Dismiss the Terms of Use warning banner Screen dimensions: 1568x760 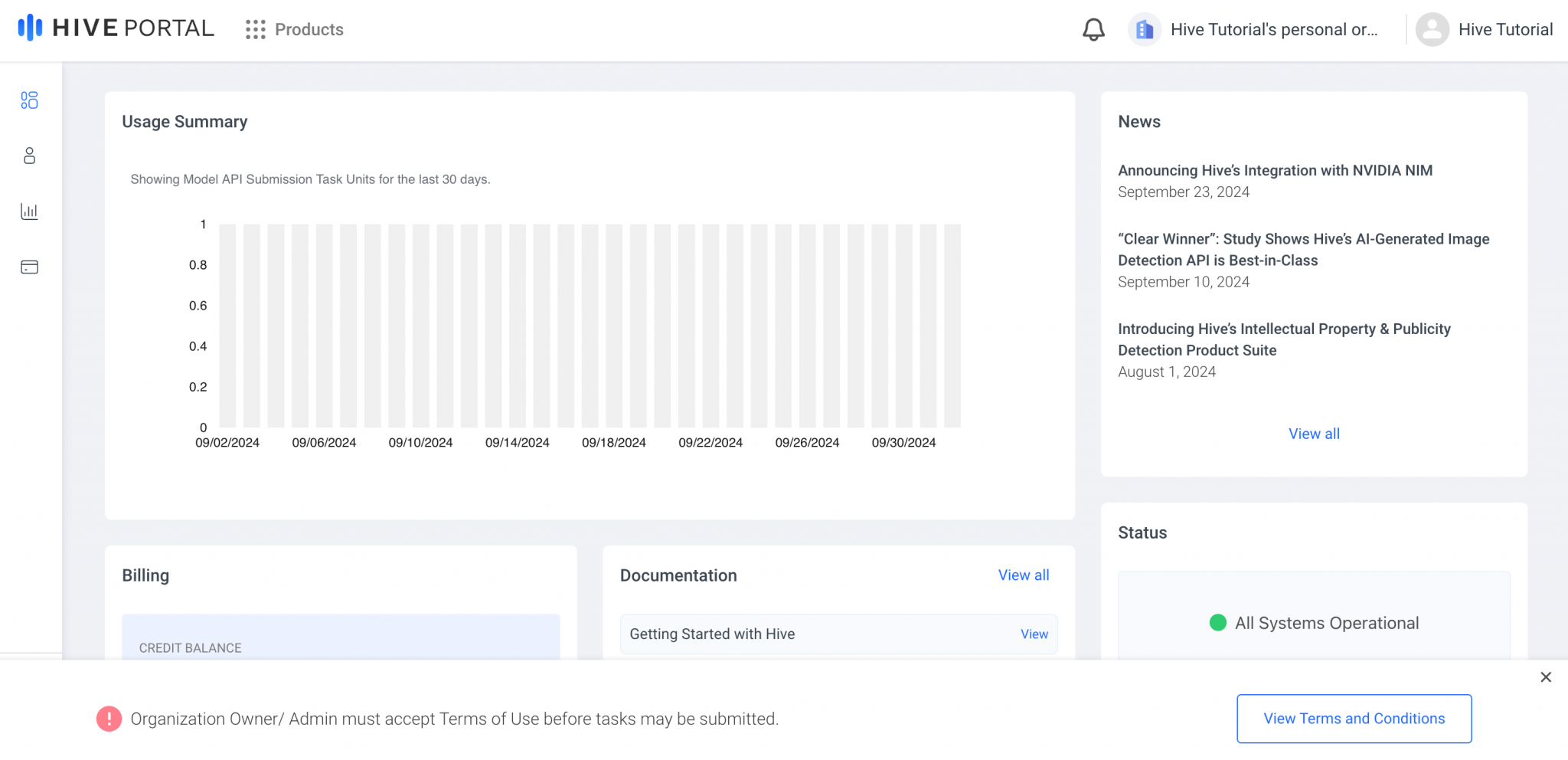[1546, 677]
